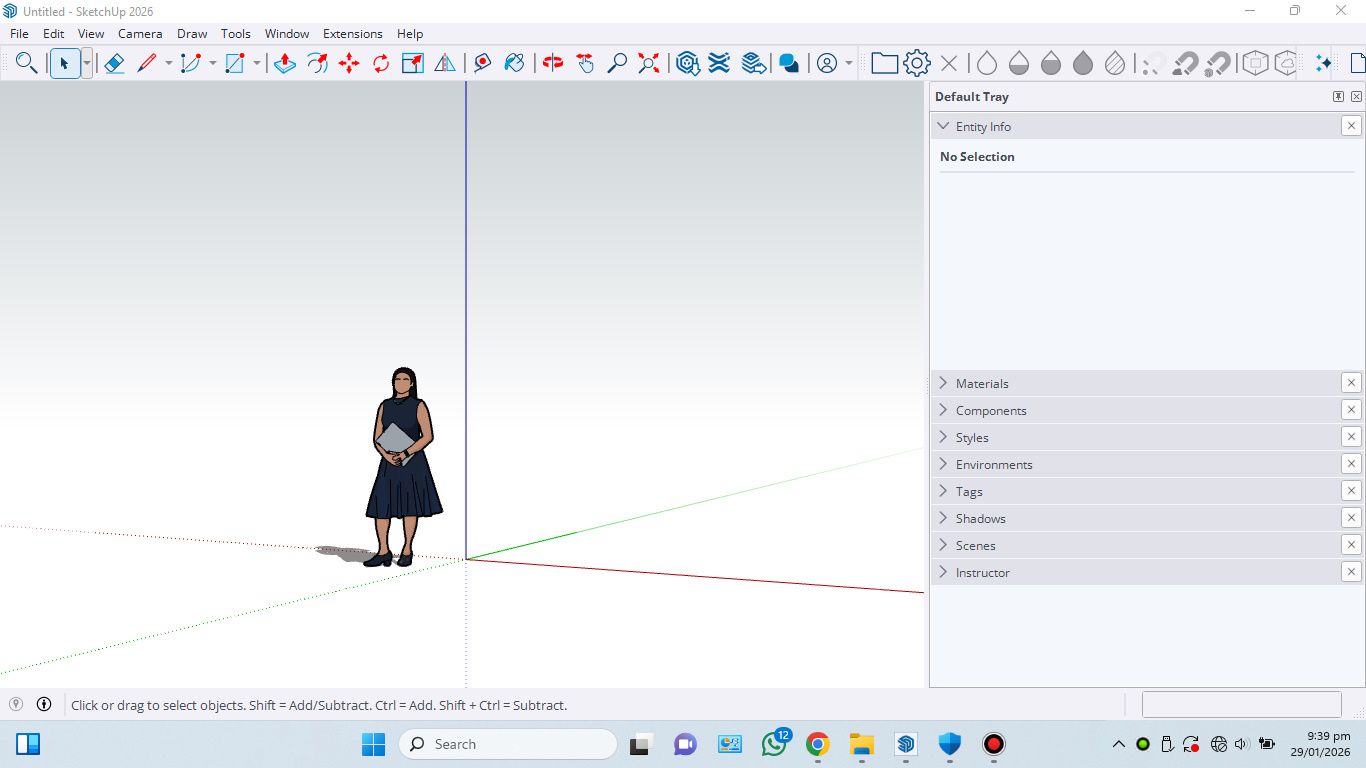Click the Zoom Extents tool
Image resolution: width=1366 pixels, height=768 pixels.
[649, 63]
